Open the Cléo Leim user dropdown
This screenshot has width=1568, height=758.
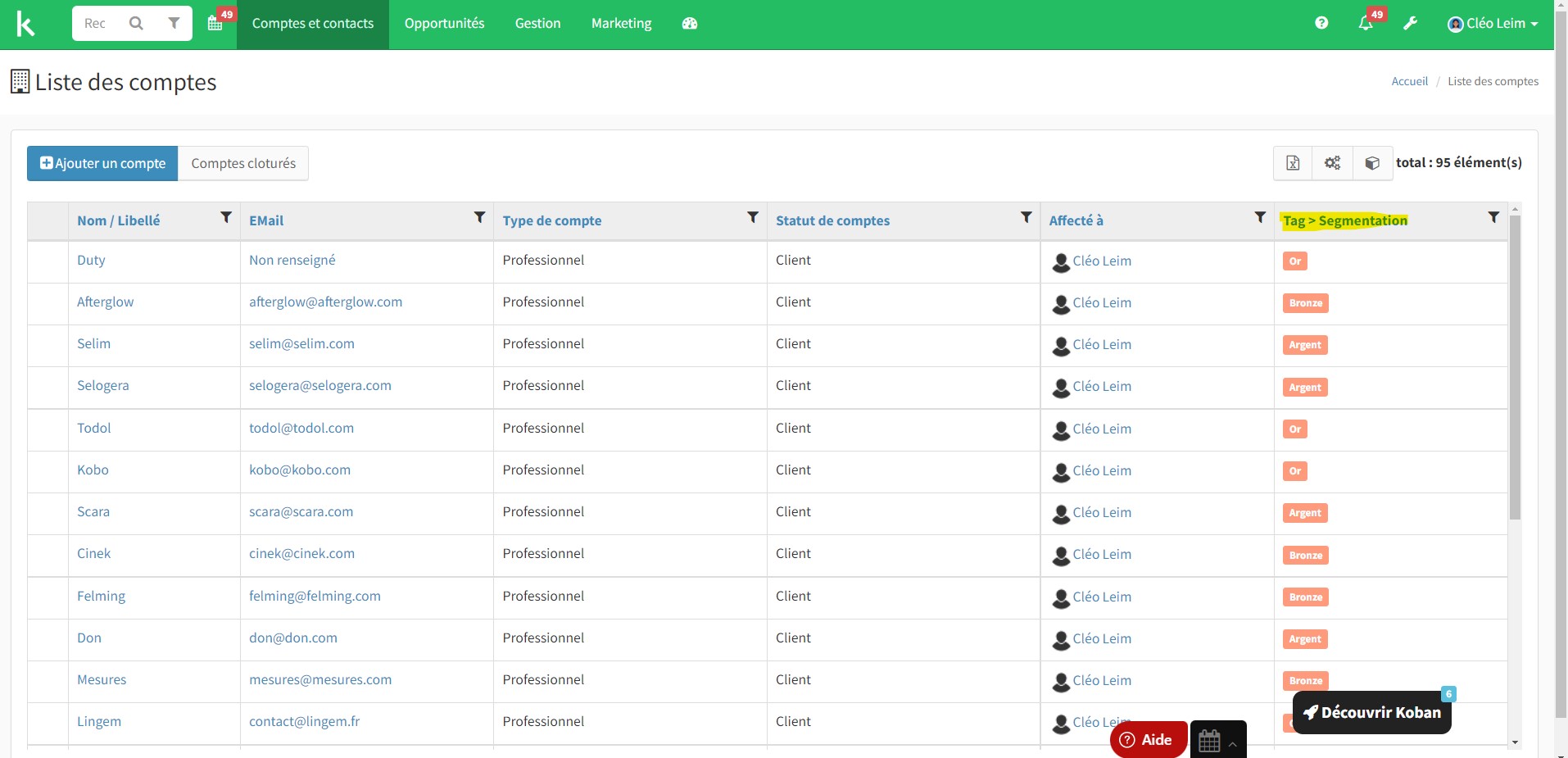pos(1492,24)
